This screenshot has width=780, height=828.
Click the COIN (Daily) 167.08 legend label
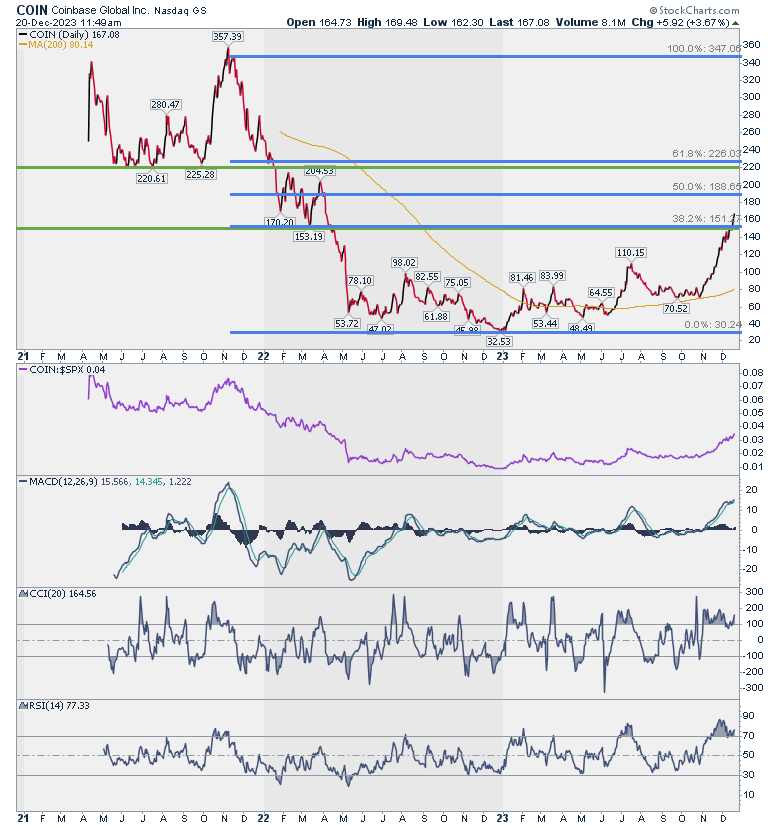point(74,34)
